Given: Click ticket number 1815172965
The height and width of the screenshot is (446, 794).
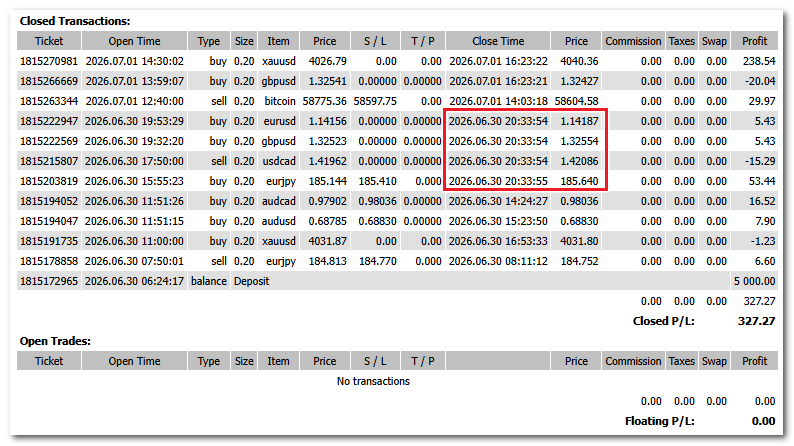Looking at the screenshot, I should (49, 281).
